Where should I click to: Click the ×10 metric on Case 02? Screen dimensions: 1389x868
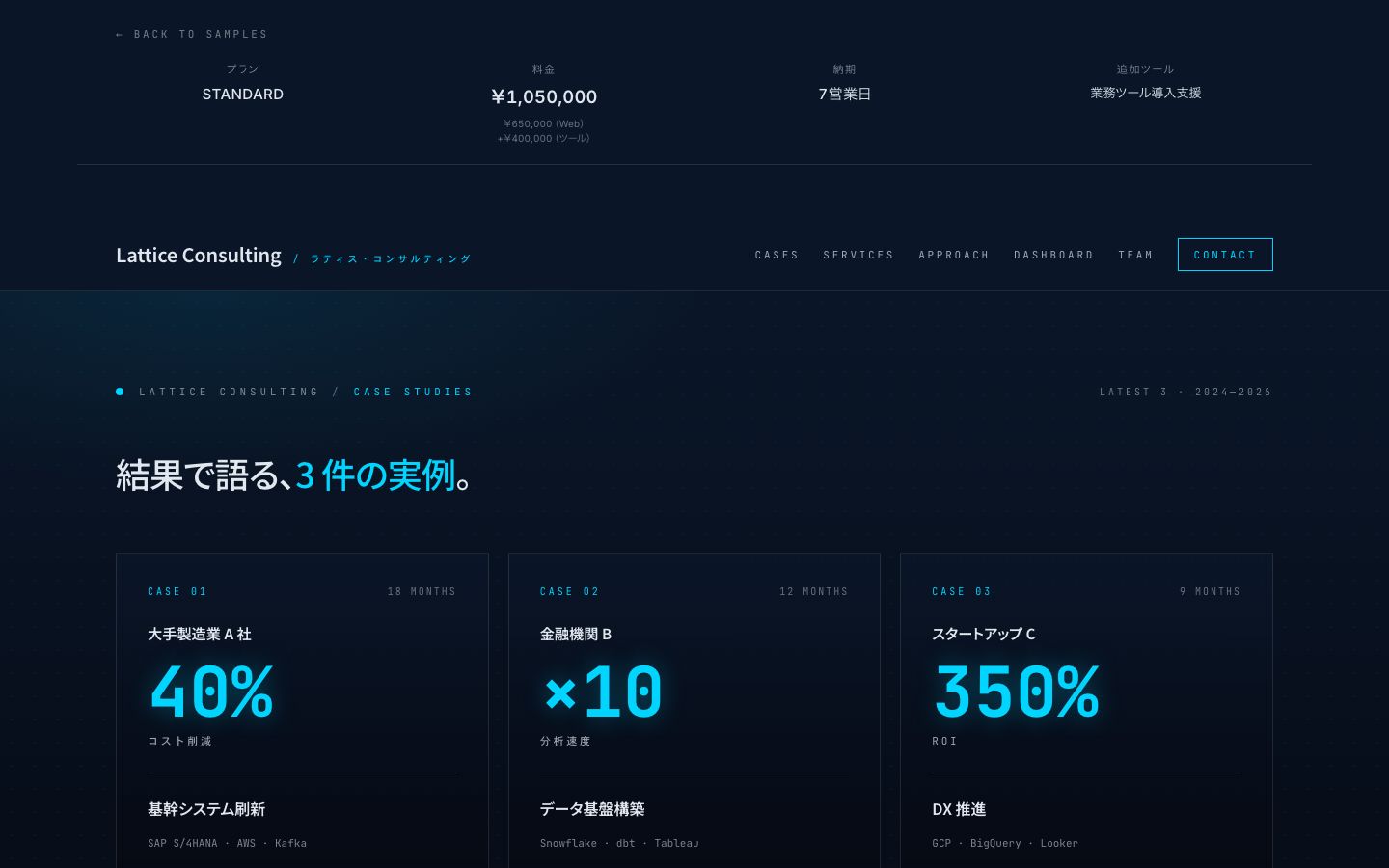coord(602,691)
